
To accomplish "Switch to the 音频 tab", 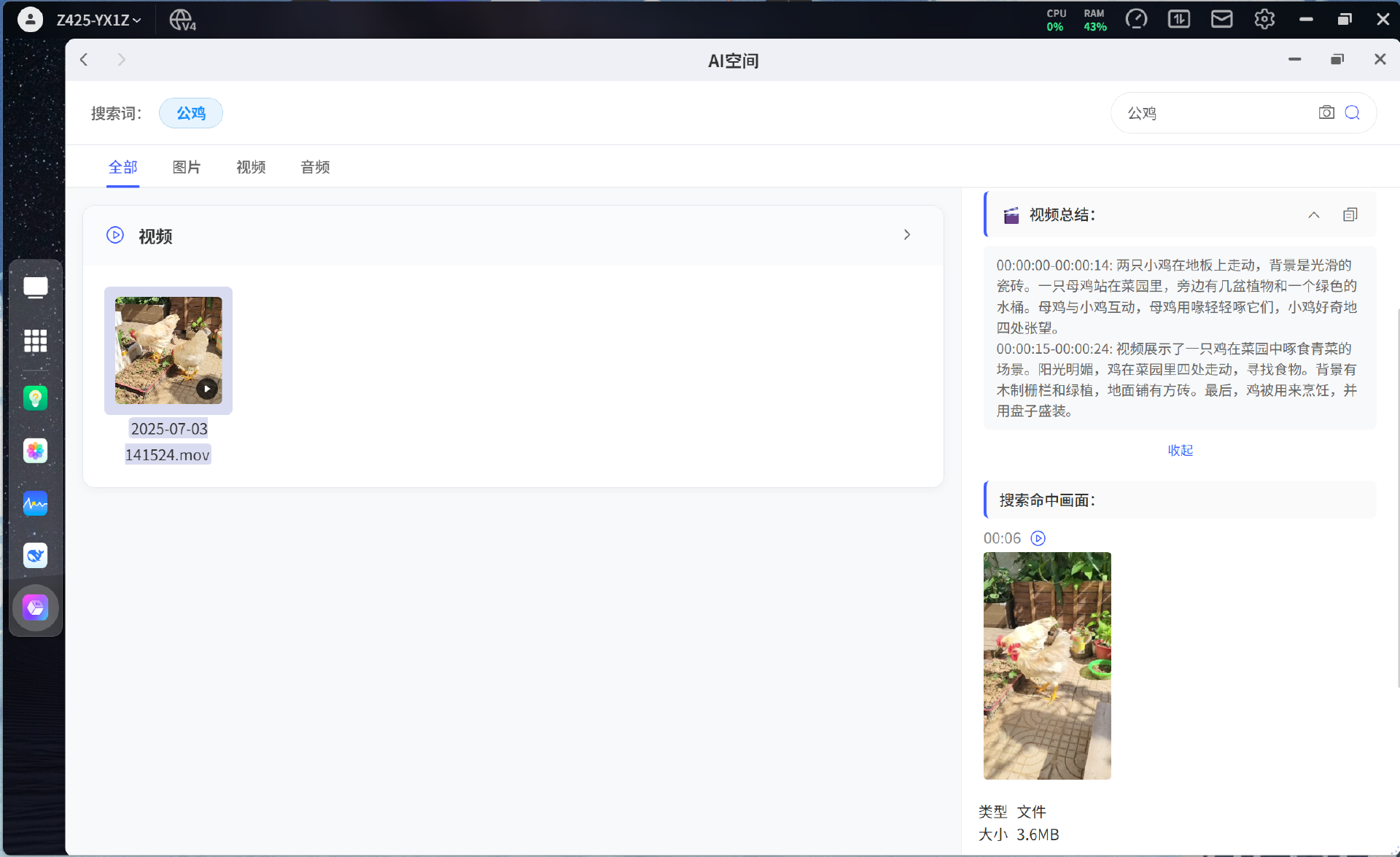I will point(315,167).
